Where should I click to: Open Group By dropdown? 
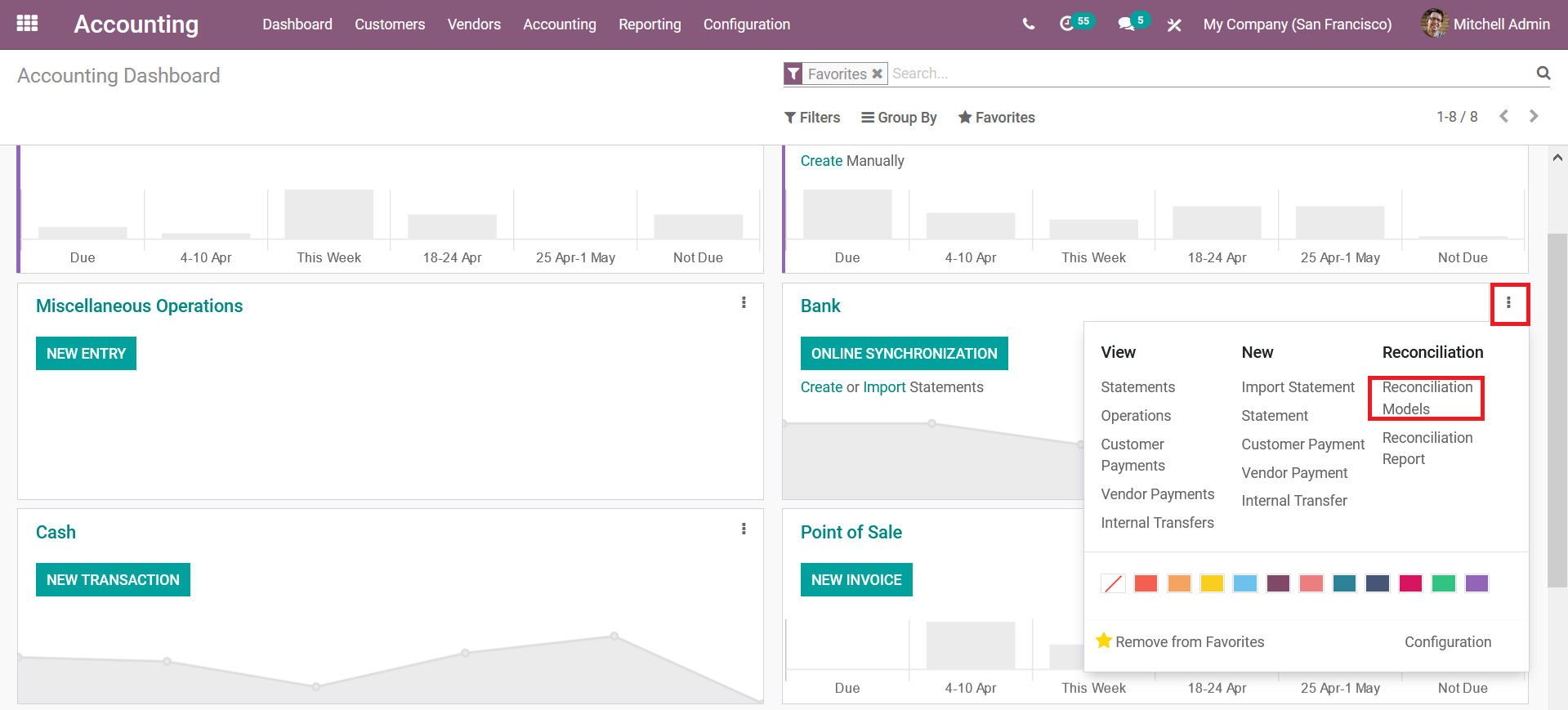point(899,118)
